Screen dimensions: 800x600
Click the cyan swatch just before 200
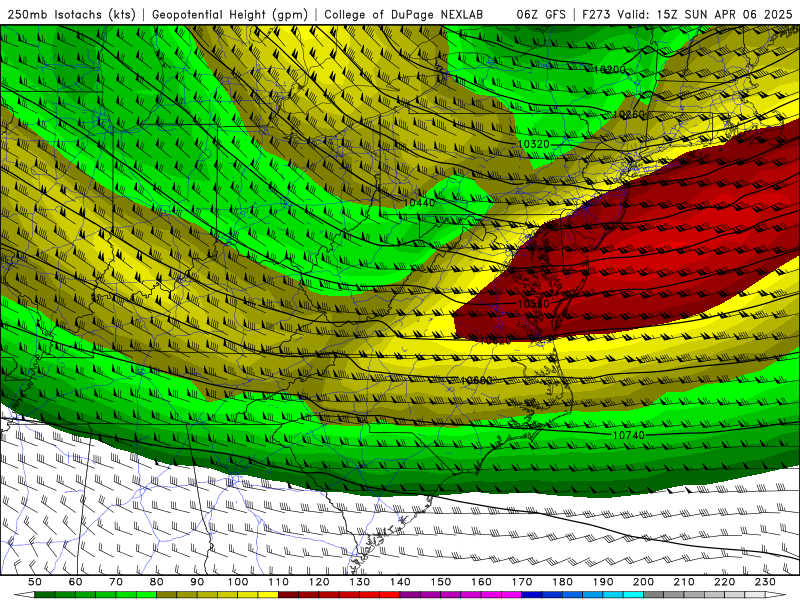point(633,595)
